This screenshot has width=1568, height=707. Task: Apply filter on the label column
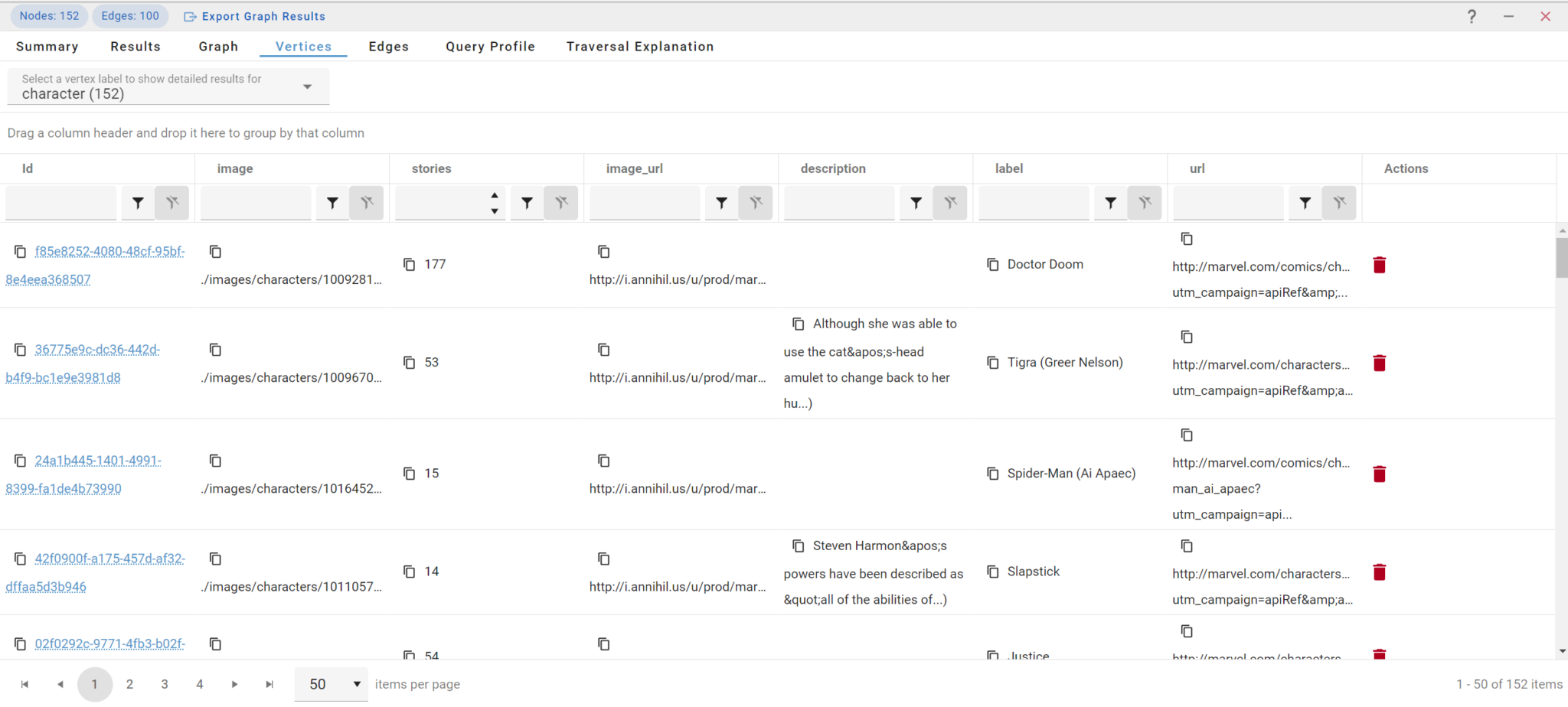coord(1110,203)
